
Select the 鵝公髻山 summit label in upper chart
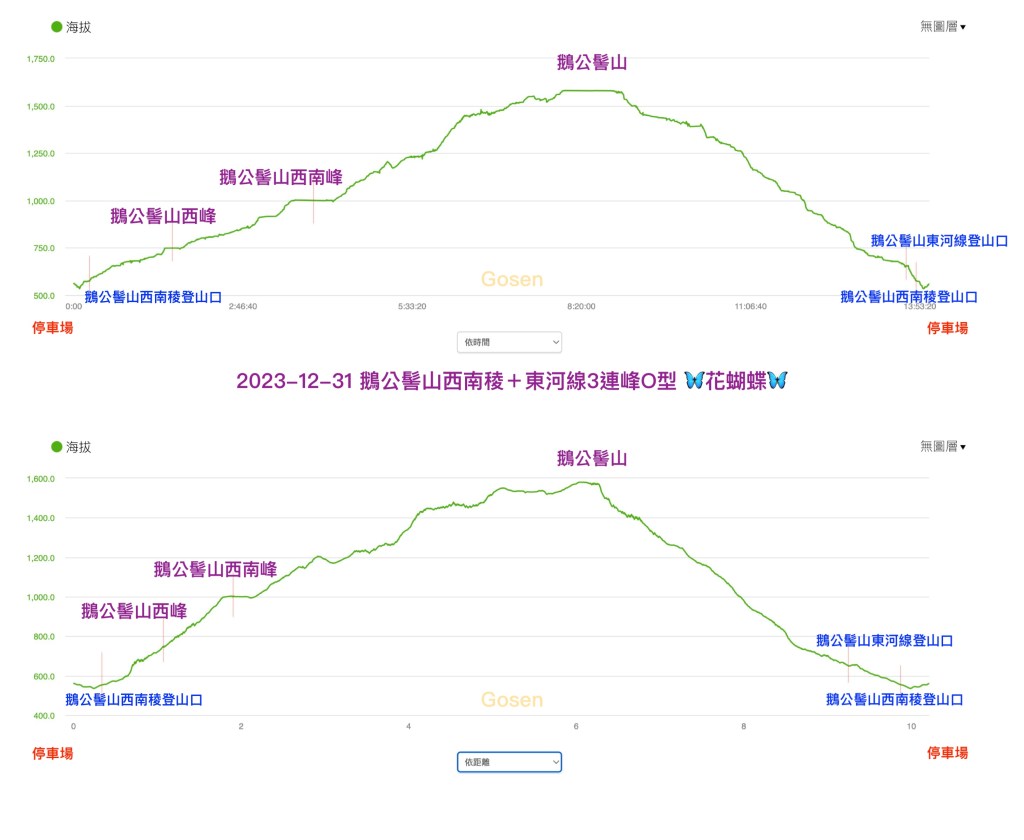[x=592, y=63]
